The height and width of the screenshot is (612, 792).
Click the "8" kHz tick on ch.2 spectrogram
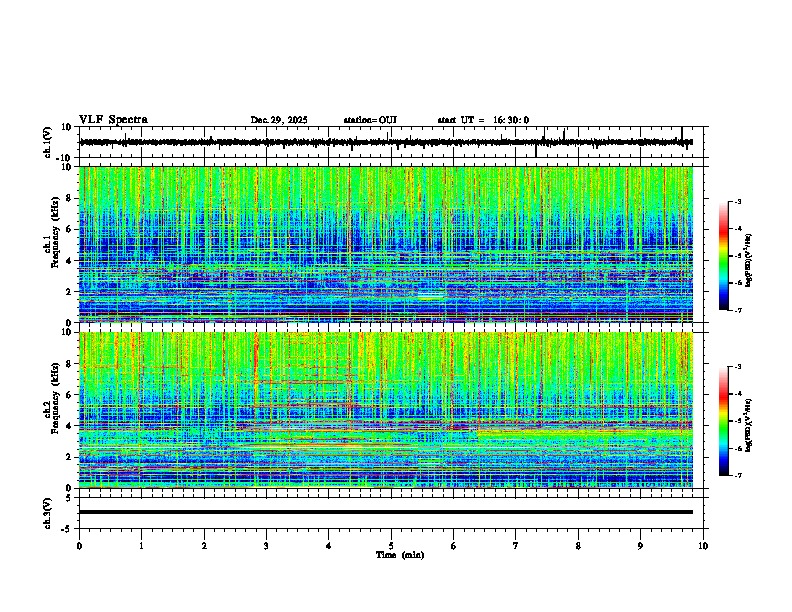click(x=70, y=364)
